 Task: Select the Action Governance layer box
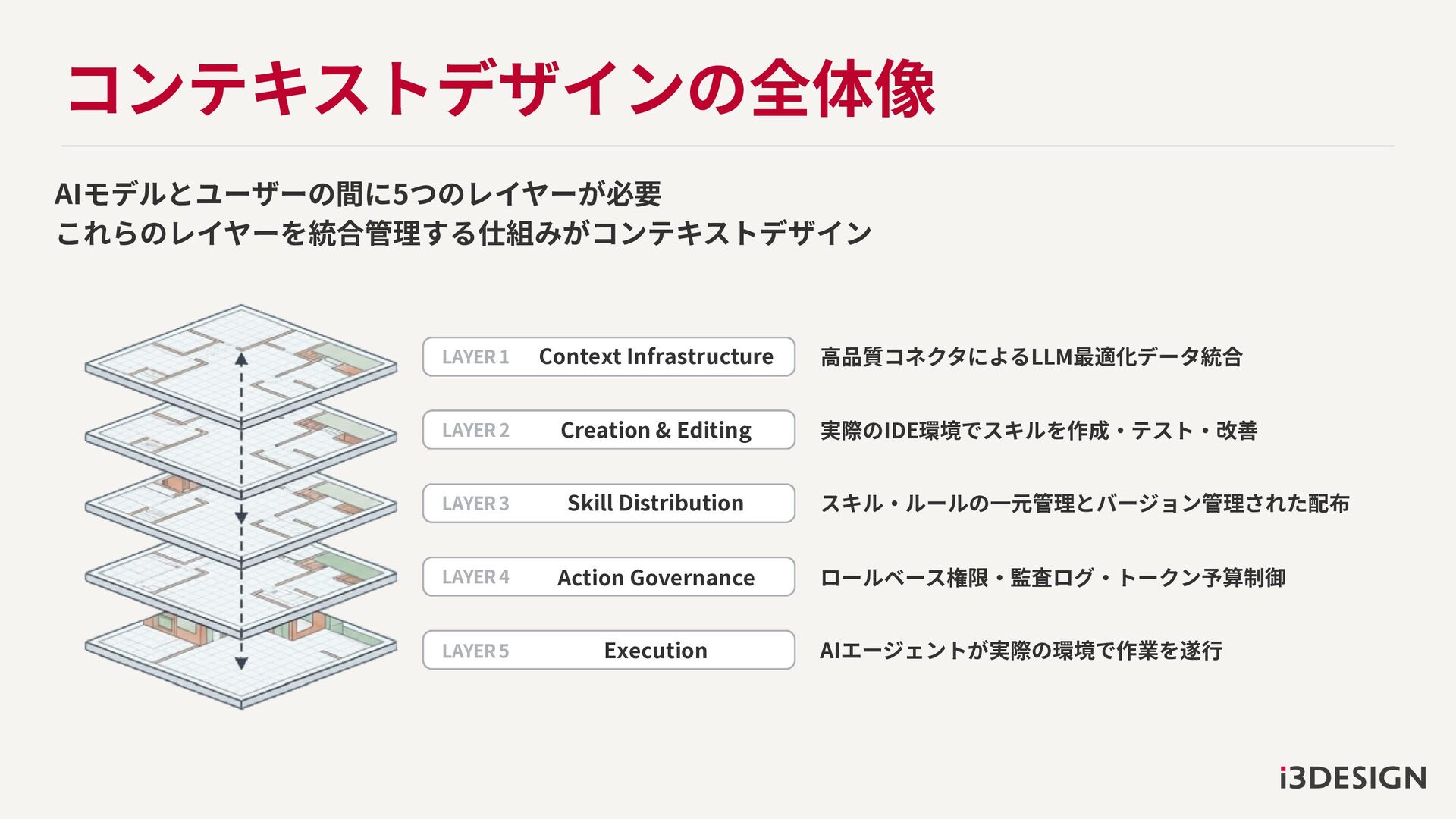(x=655, y=577)
